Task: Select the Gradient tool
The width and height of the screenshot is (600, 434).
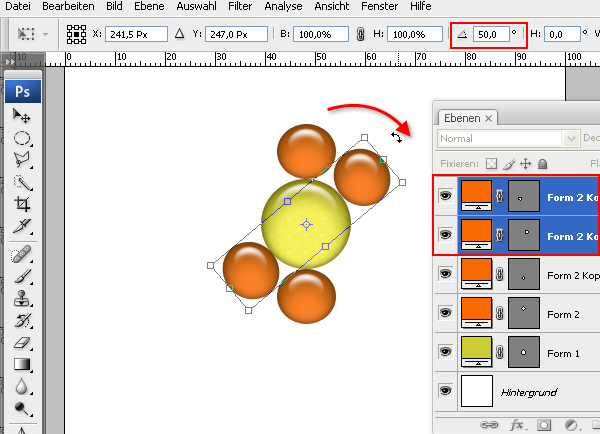Action: (20, 364)
